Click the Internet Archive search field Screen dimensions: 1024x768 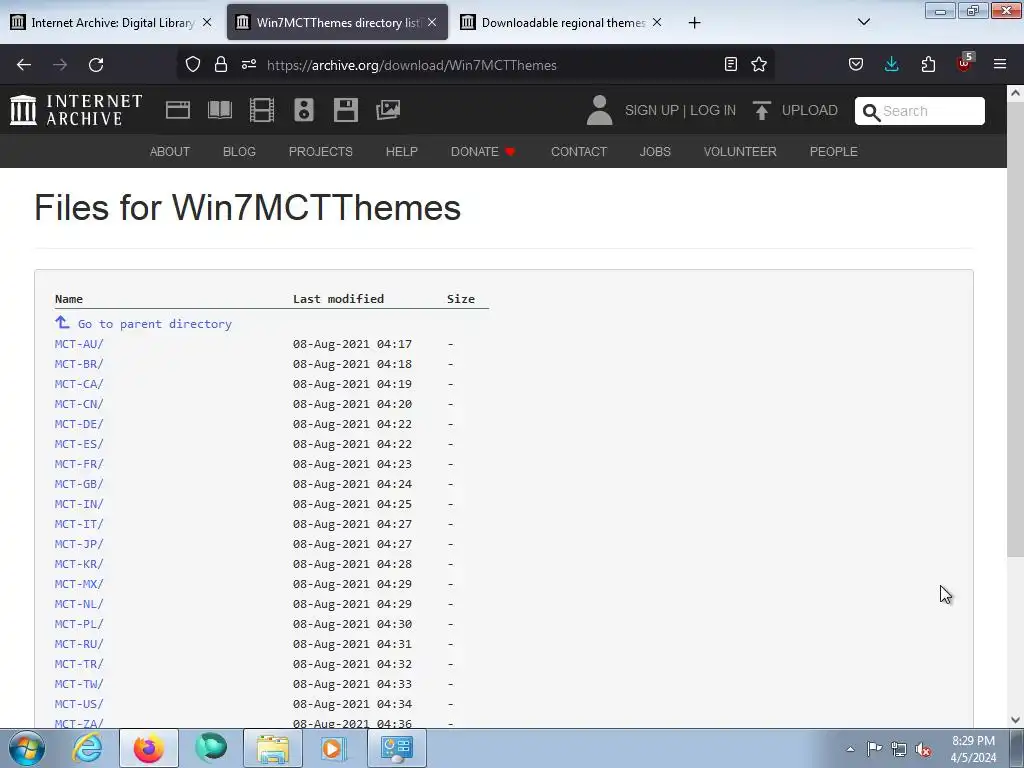[x=920, y=111]
